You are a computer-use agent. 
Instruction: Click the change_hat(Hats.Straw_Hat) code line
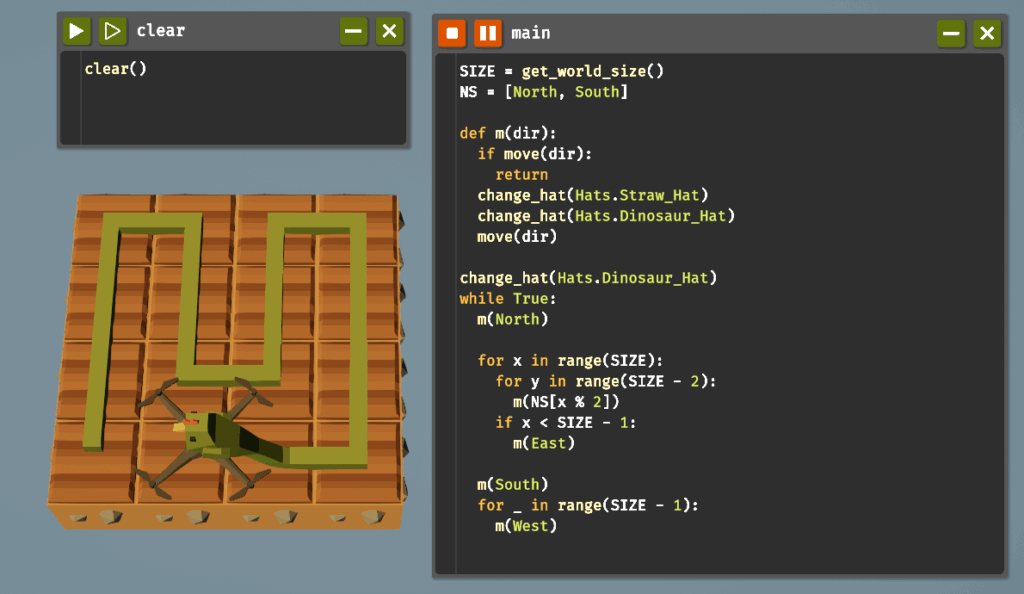[x=593, y=195]
